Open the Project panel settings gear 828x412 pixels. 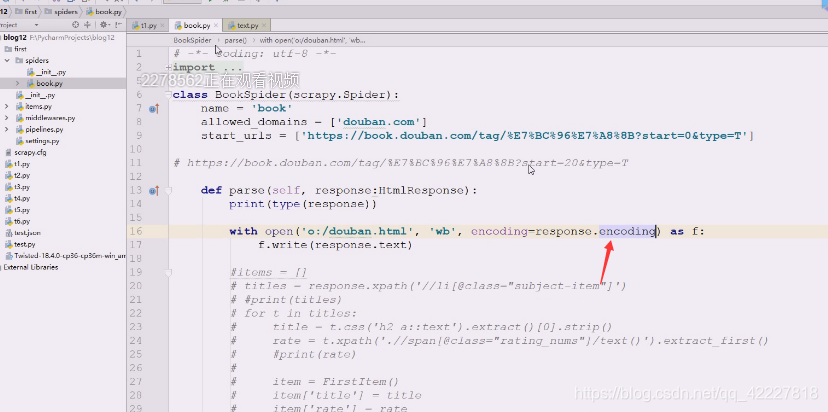tap(104, 25)
